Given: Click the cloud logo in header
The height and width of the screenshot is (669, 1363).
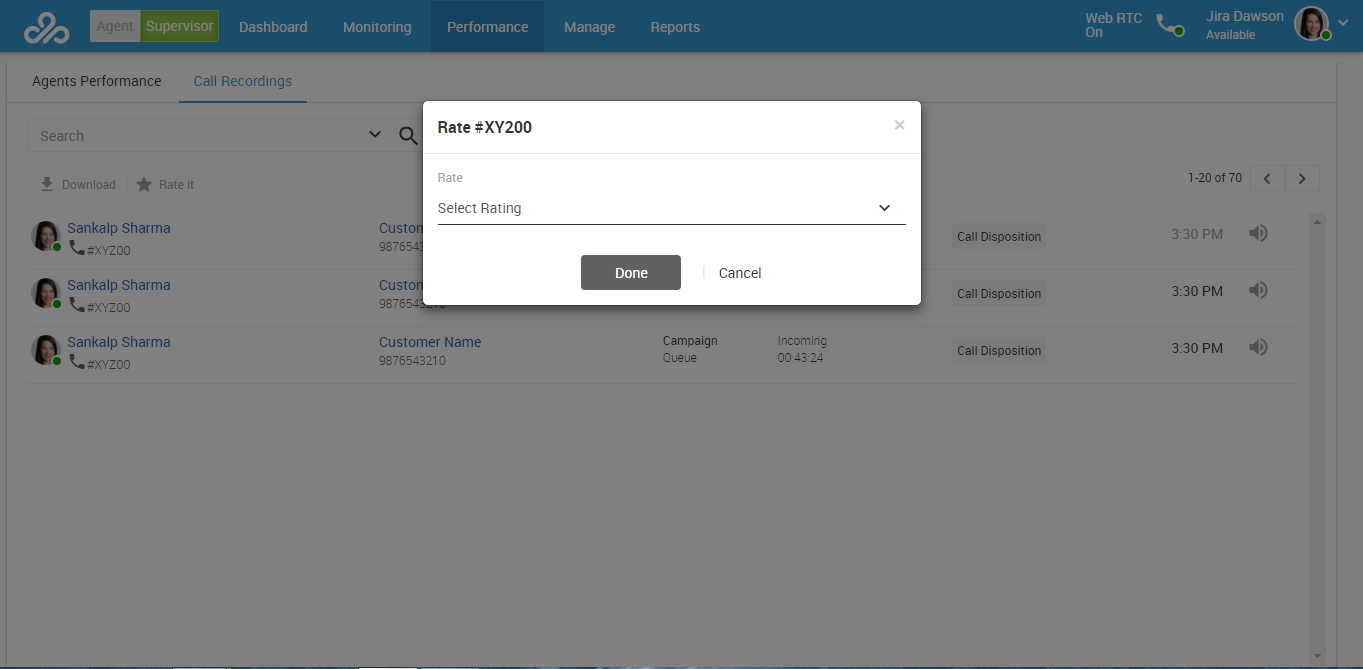Looking at the screenshot, I should pos(47,27).
